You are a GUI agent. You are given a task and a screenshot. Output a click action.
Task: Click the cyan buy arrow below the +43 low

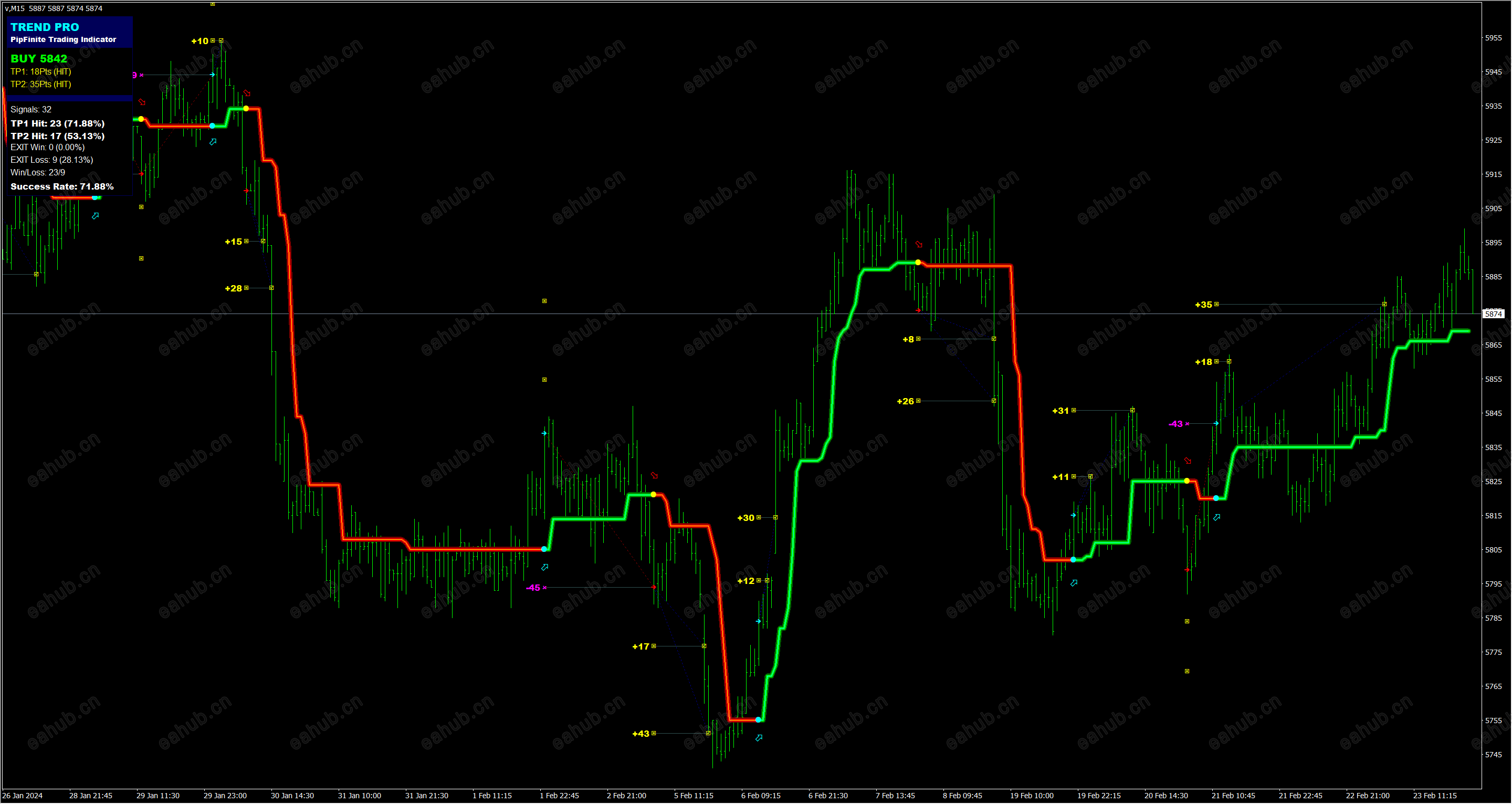pyautogui.click(x=759, y=738)
